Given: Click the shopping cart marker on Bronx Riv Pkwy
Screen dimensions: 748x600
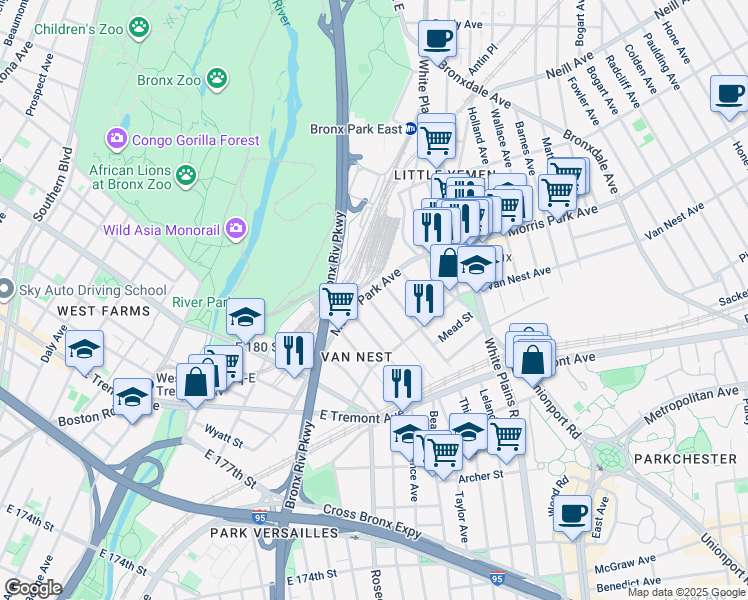Looking at the screenshot, I should [338, 302].
